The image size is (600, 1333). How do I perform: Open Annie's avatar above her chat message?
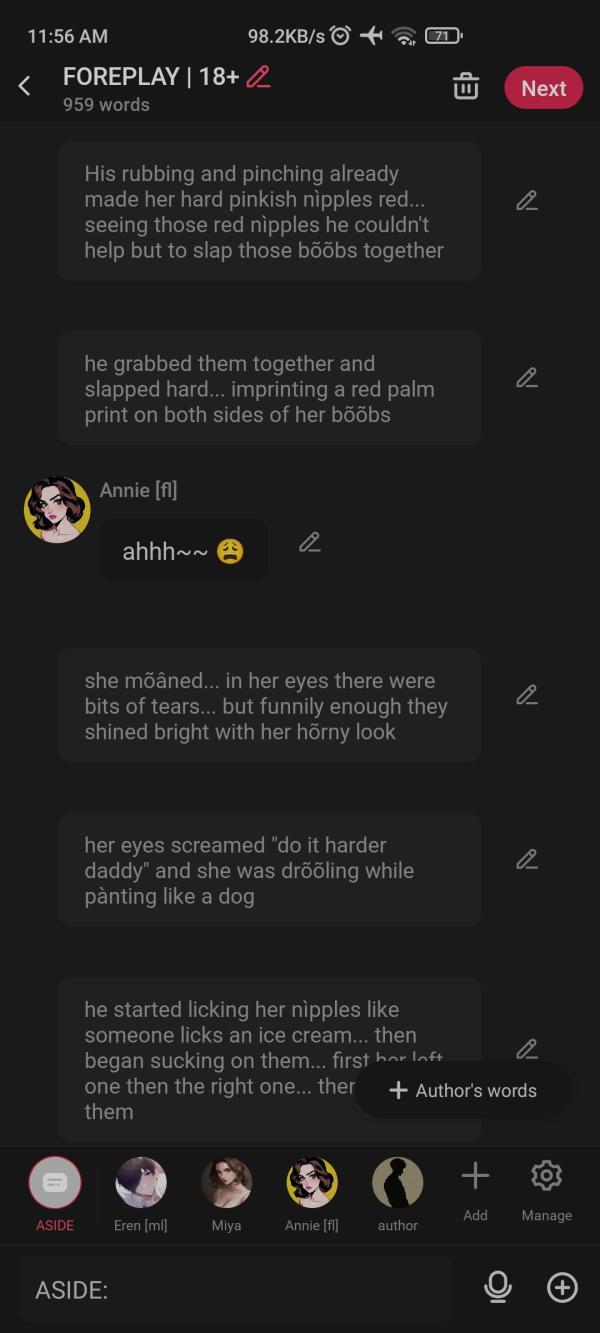(x=57, y=509)
